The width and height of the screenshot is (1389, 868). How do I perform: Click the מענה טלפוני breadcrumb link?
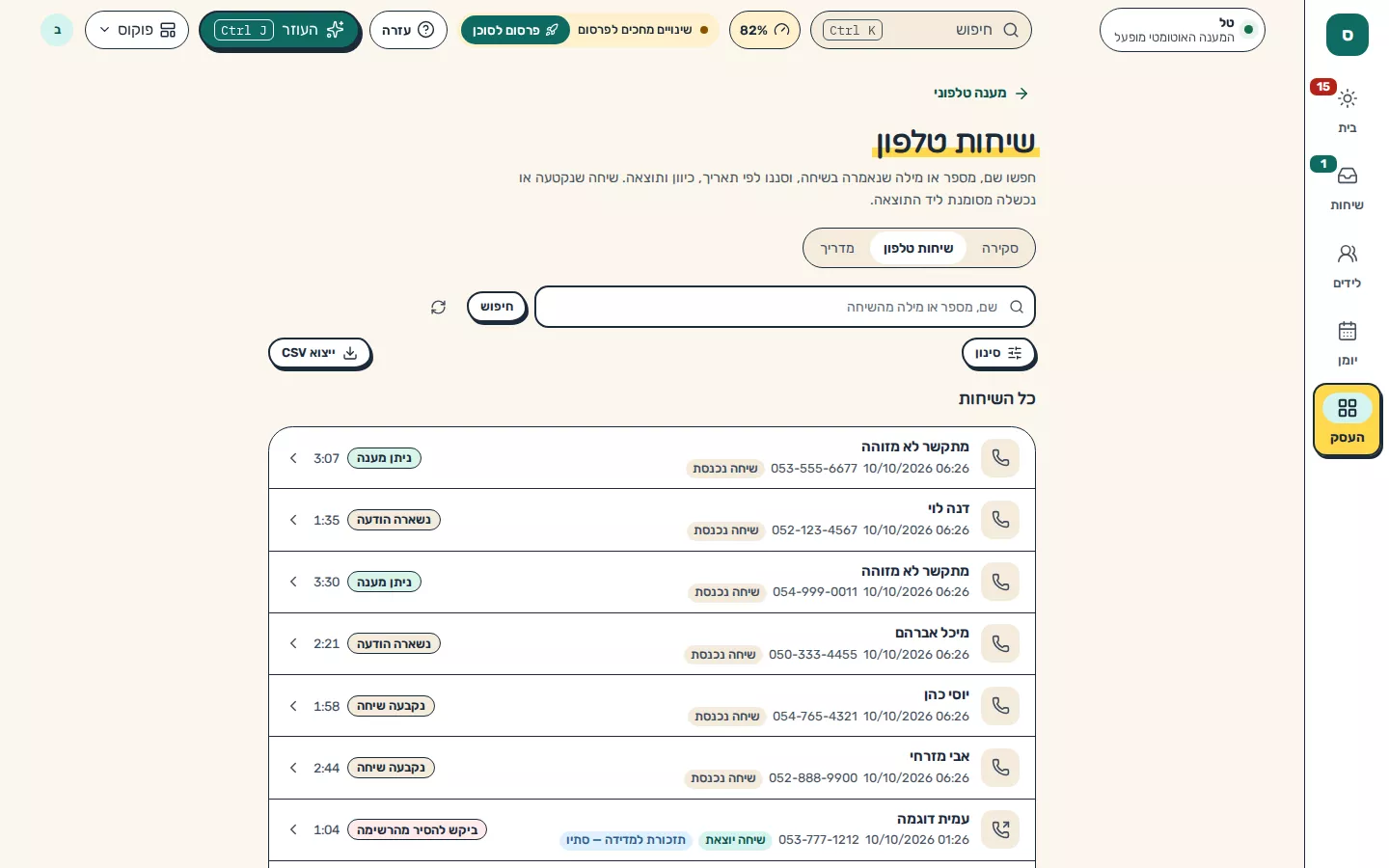pyautogui.click(x=969, y=94)
